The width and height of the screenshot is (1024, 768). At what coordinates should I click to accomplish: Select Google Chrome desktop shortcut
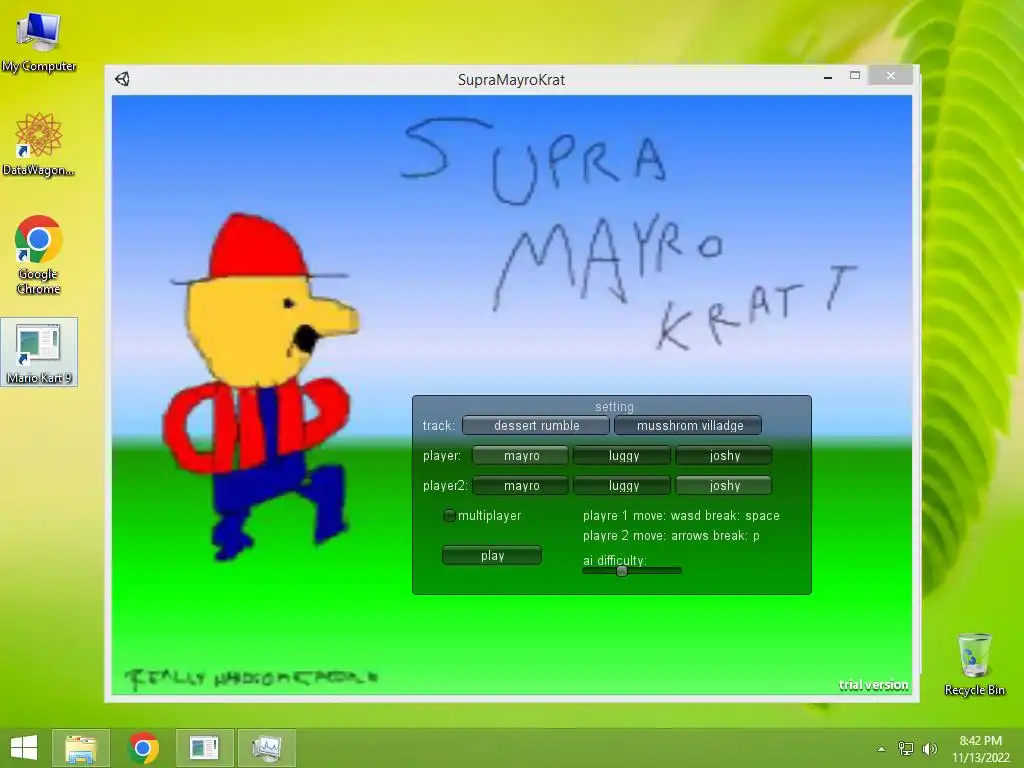39,255
